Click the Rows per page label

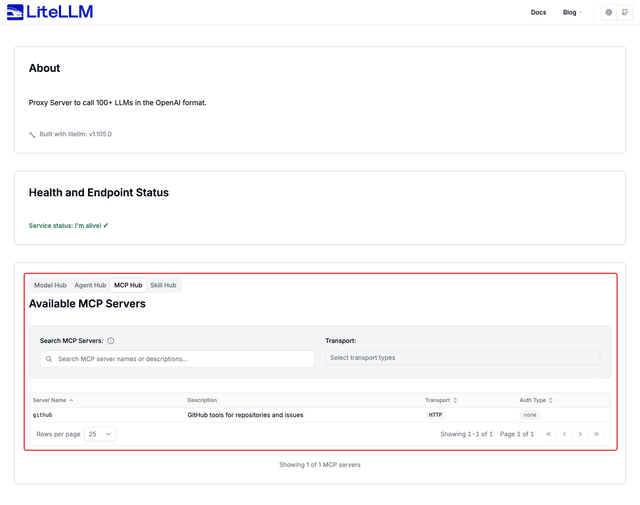tap(58, 434)
